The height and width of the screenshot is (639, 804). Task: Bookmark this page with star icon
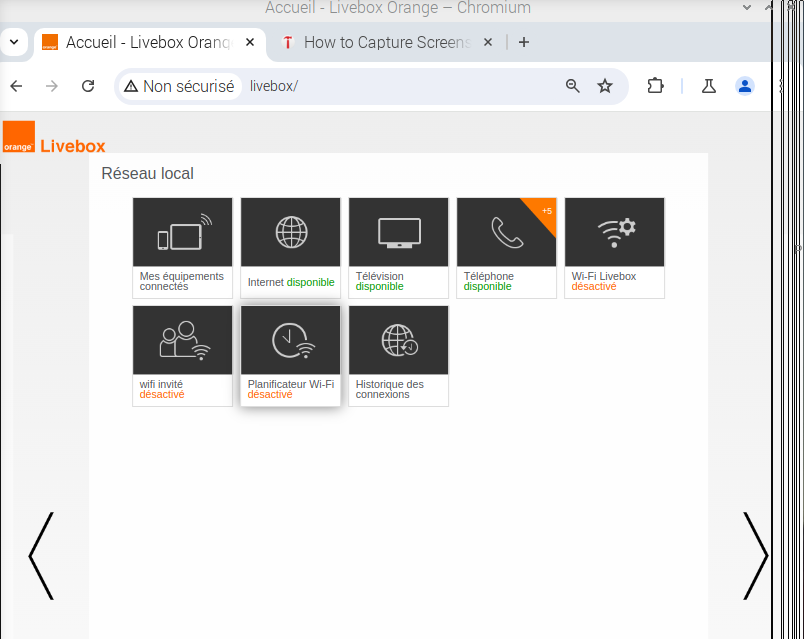[x=605, y=86]
